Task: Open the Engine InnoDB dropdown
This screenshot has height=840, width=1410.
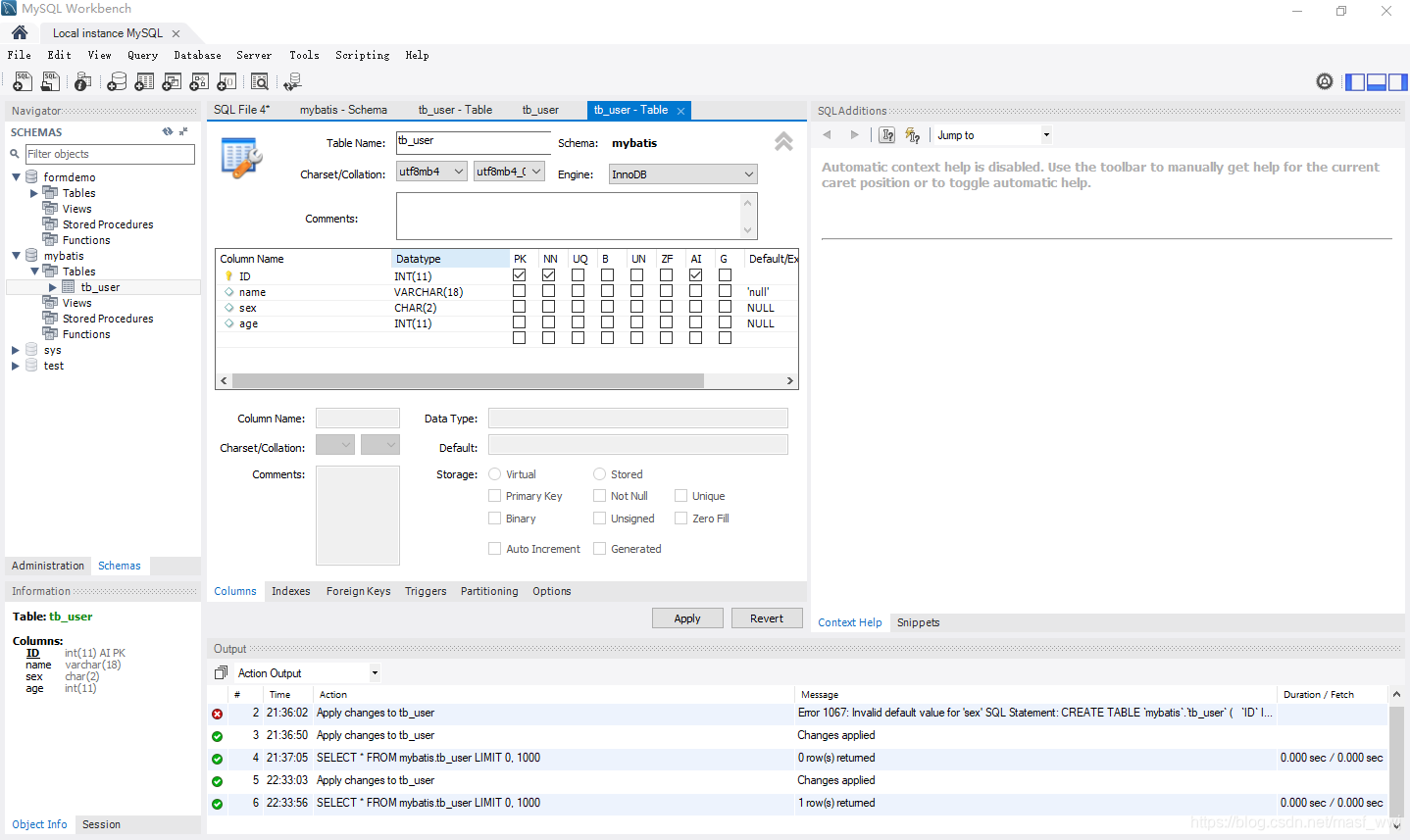Action: (x=683, y=174)
